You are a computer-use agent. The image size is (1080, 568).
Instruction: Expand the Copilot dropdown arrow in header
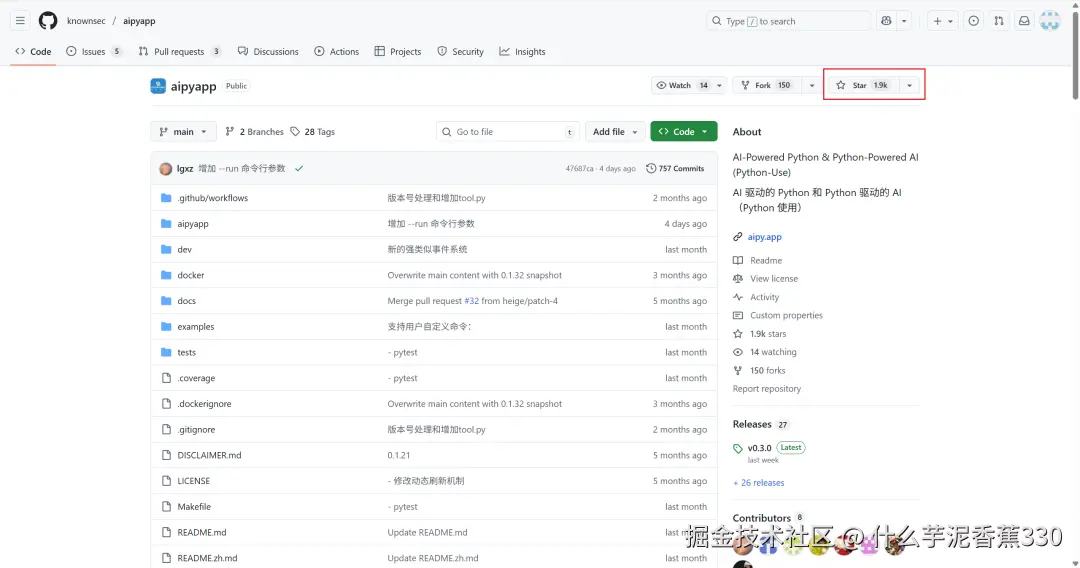[x=904, y=21]
